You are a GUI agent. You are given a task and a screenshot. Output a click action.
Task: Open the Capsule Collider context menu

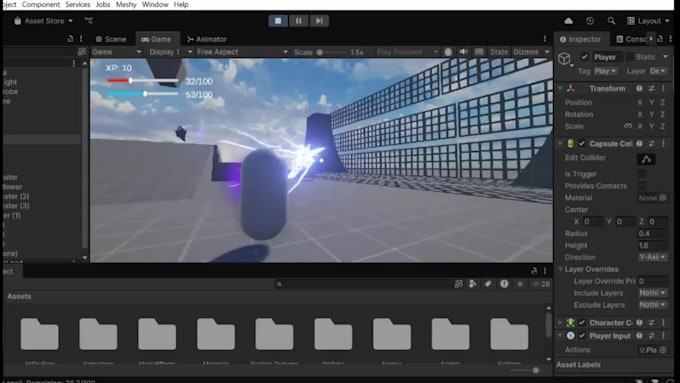tap(663, 144)
